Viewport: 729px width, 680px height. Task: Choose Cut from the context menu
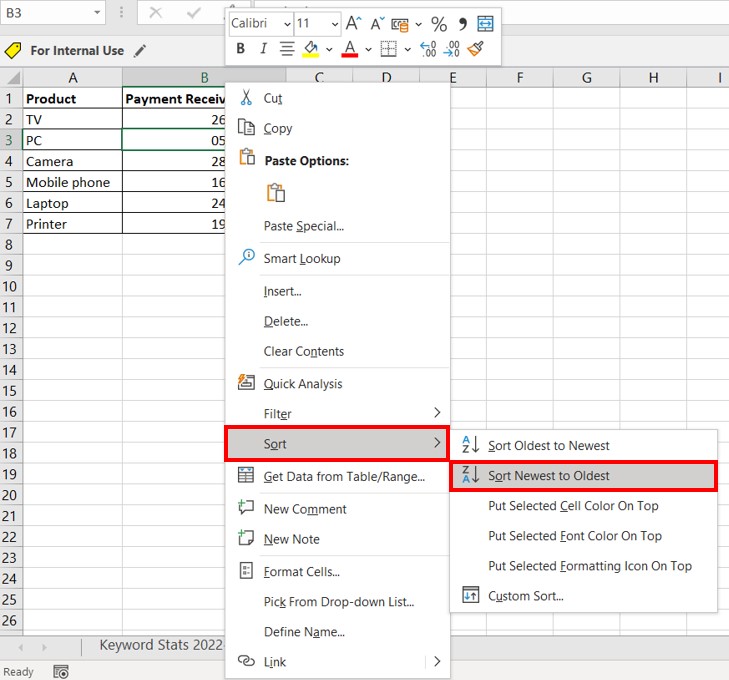(338, 98)
